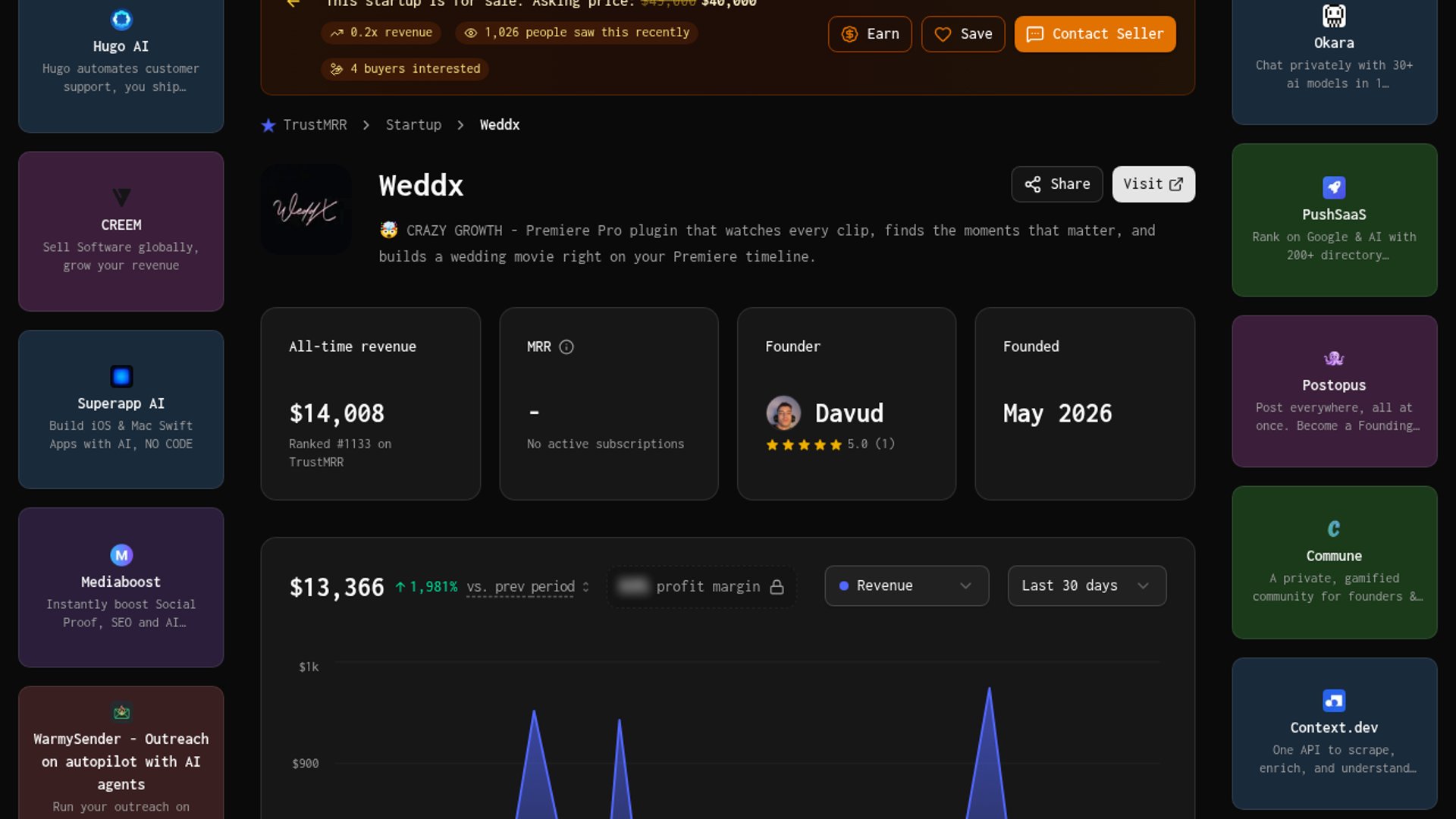
Task: Click the WarmySender logo icon
Action: click(x=121, y=712)
